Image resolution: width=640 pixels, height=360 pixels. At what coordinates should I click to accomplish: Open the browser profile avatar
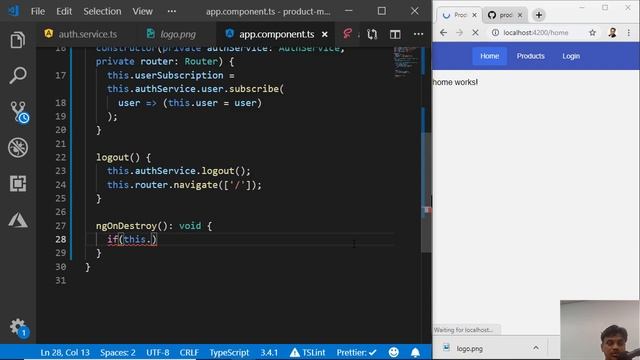[x=612, y=33]
